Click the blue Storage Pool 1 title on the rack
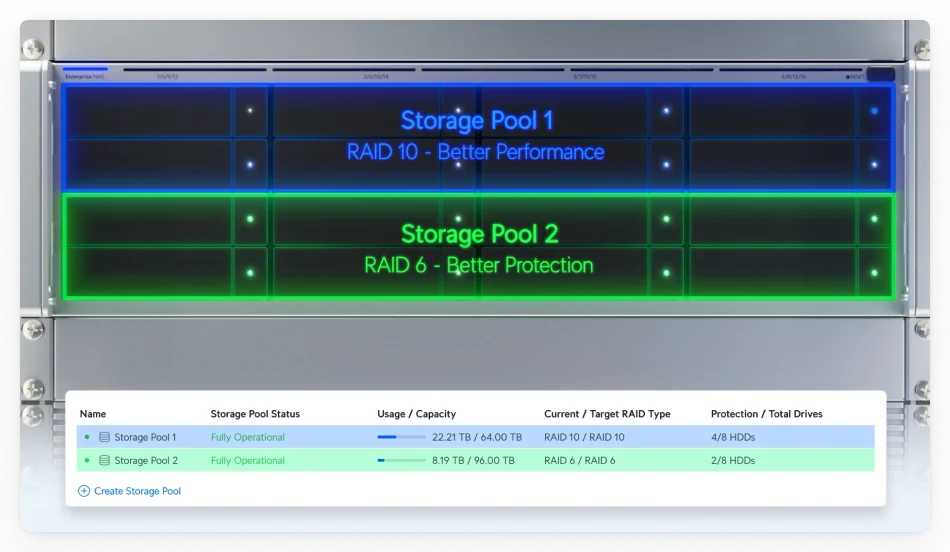 tap(477, 121)
